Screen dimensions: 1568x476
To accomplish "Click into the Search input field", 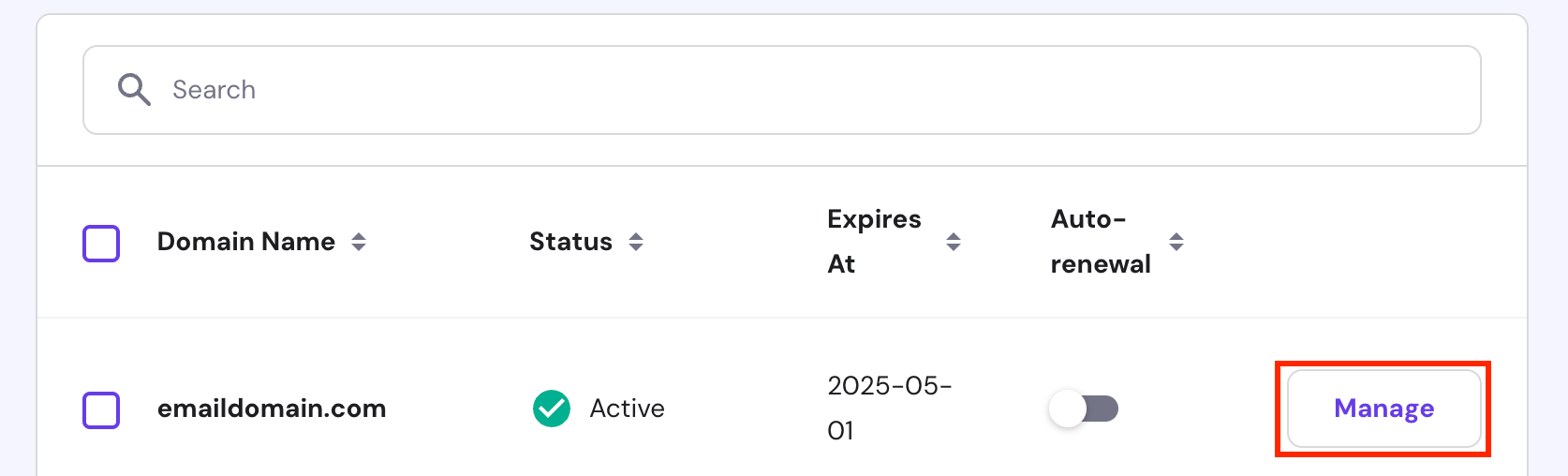I will coord(806,90).
